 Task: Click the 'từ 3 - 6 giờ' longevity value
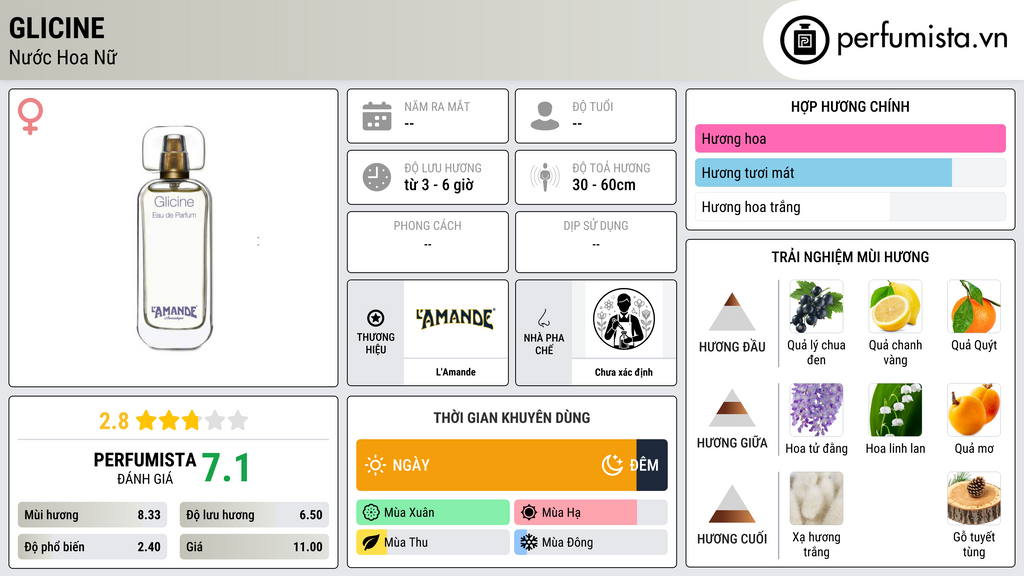[438, 185]
